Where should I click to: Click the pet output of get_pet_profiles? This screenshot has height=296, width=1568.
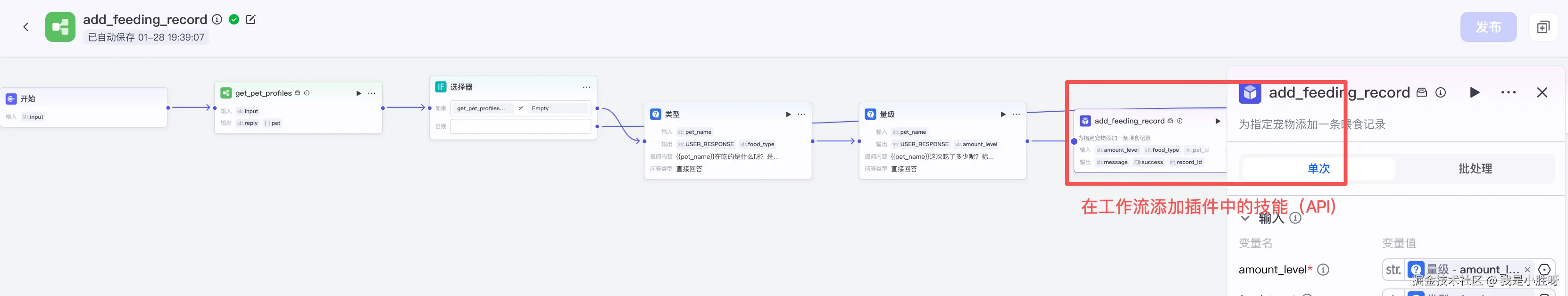(x=272, y=123)
